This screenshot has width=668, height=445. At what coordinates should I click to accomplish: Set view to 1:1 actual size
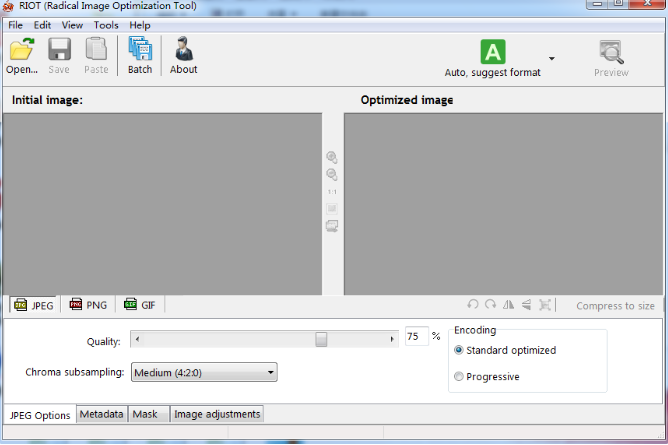click(x=332, y=191)
